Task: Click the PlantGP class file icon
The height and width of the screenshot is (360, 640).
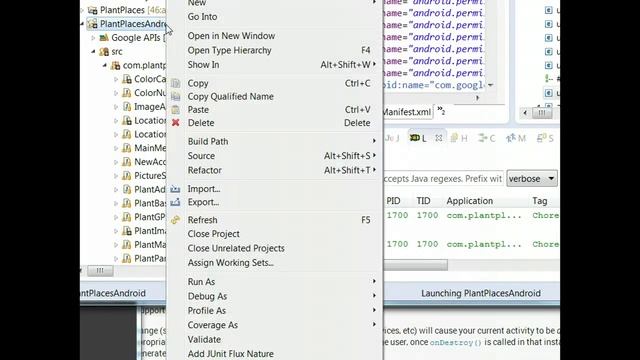Action: [x=127, y=217]
